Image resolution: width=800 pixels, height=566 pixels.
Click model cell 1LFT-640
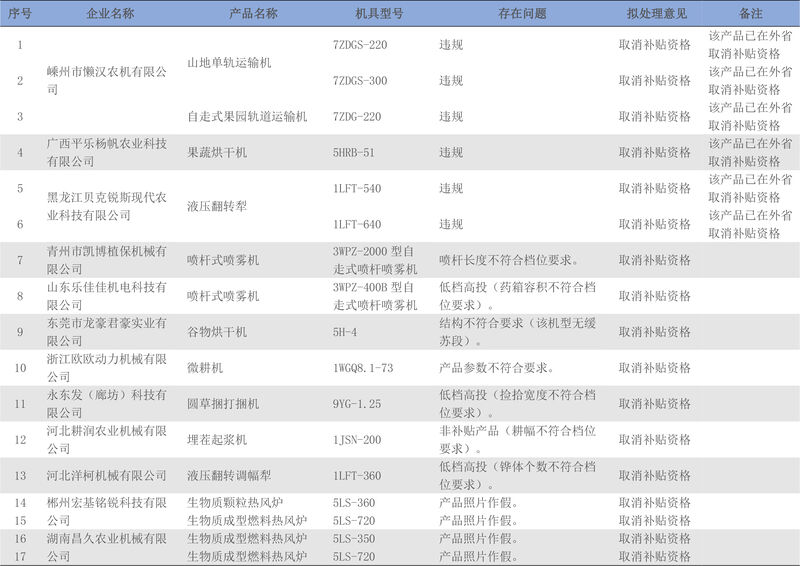357,225
